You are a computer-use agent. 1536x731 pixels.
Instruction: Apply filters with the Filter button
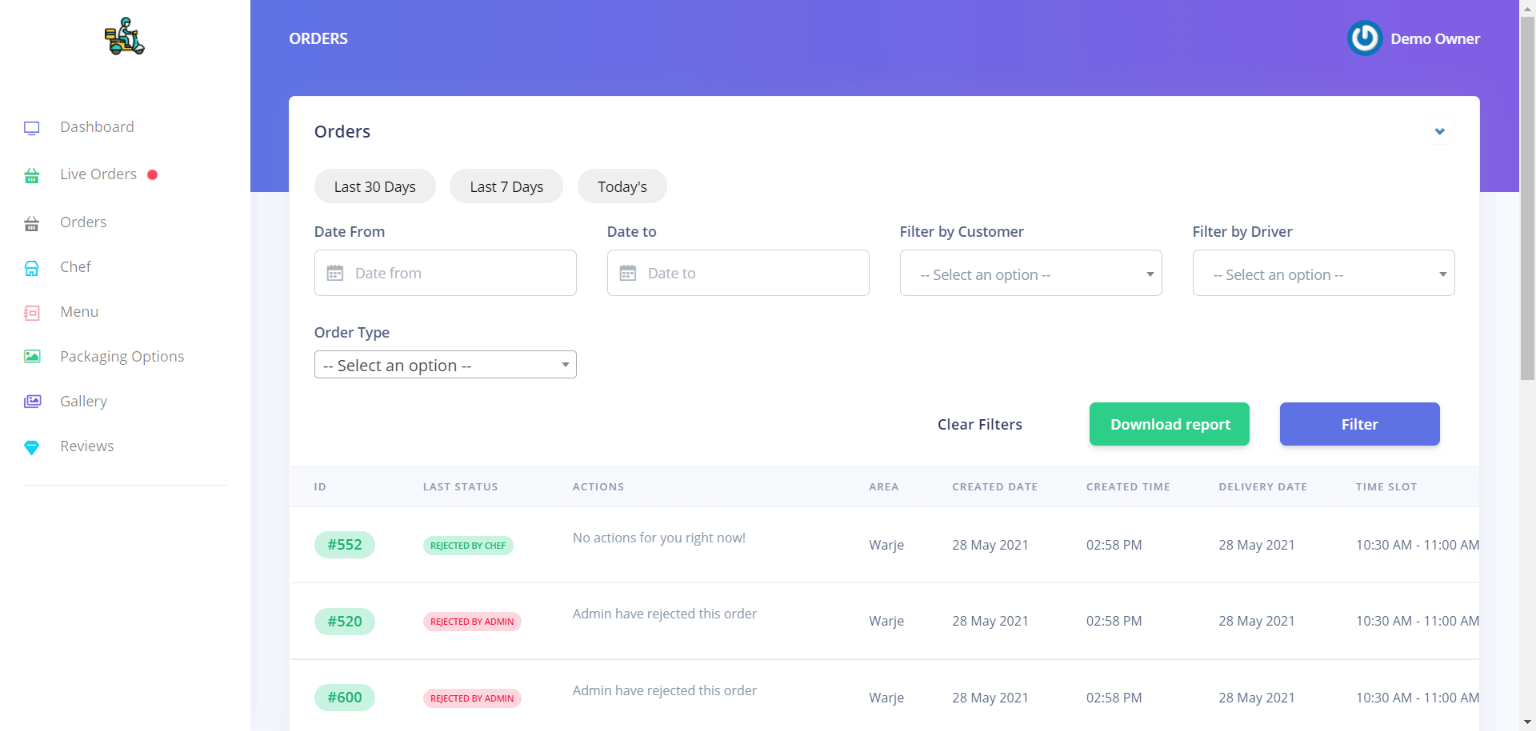coord(1360,424)
